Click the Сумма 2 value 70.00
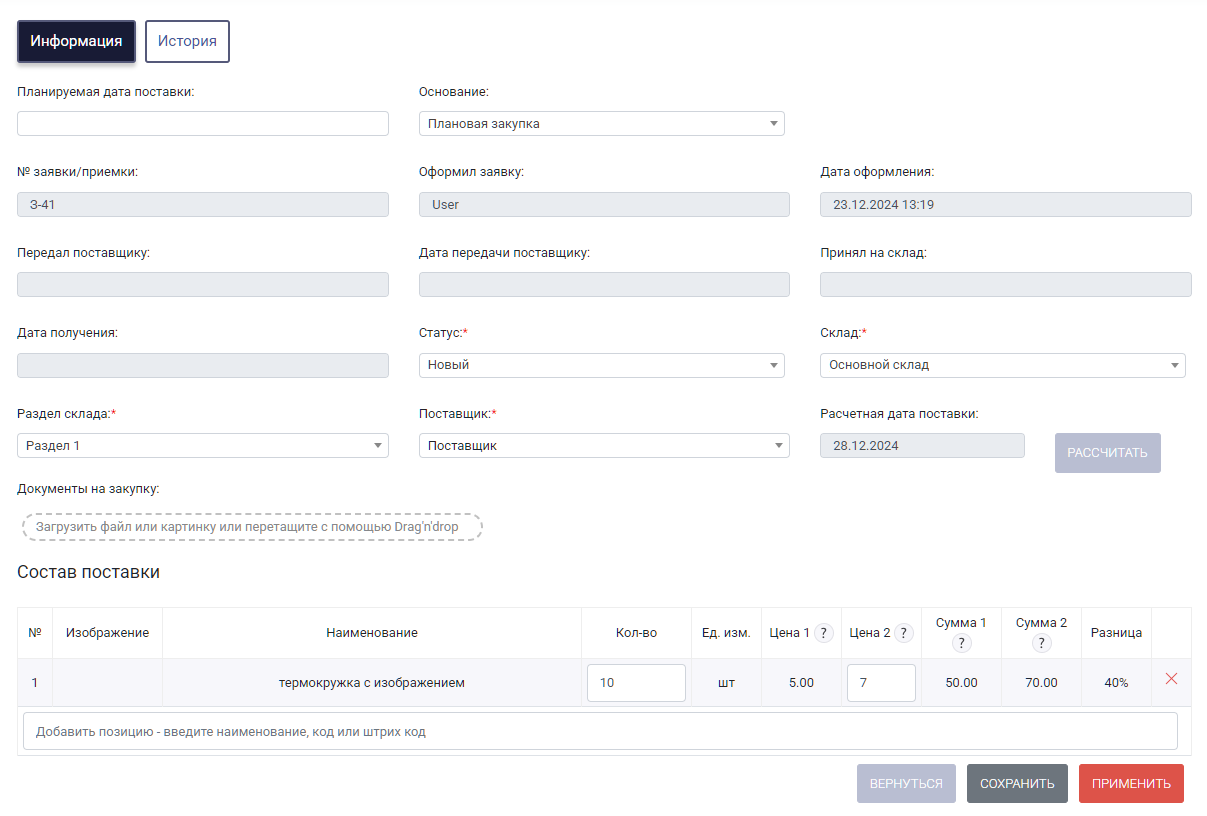 point(1041,683)
